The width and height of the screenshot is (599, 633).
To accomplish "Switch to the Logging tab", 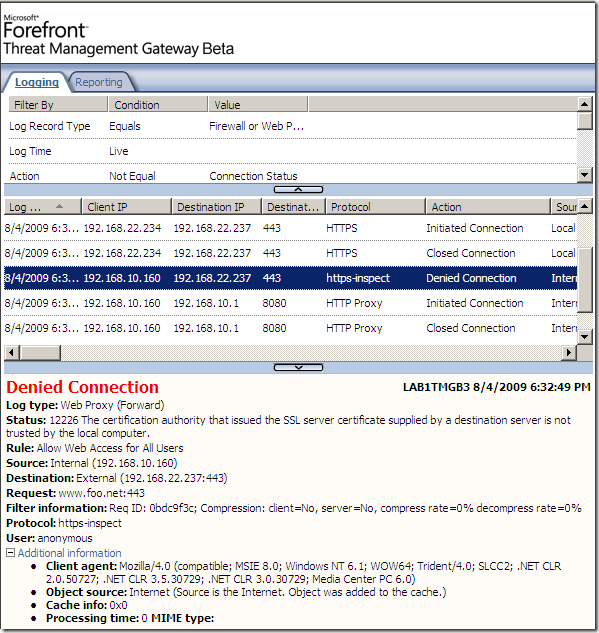I will [x=37, y=82].
